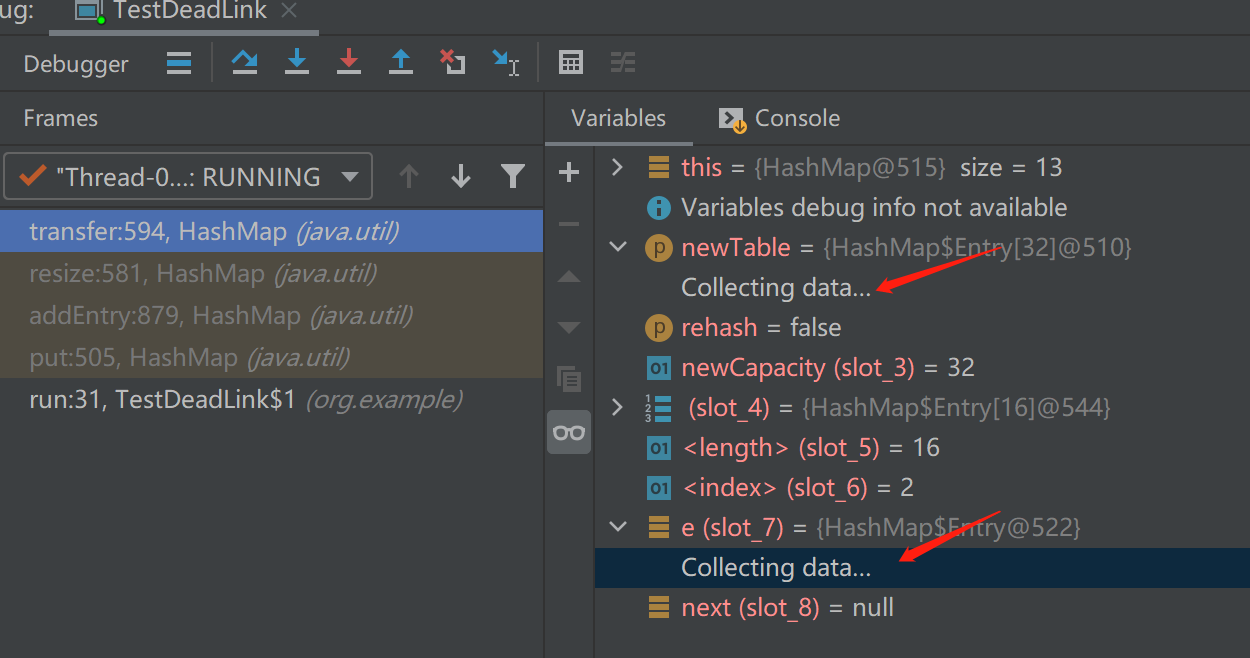Click the Step Into icon
The image size is (1250, 658).
pyautogui.click(x=297, y=63)
